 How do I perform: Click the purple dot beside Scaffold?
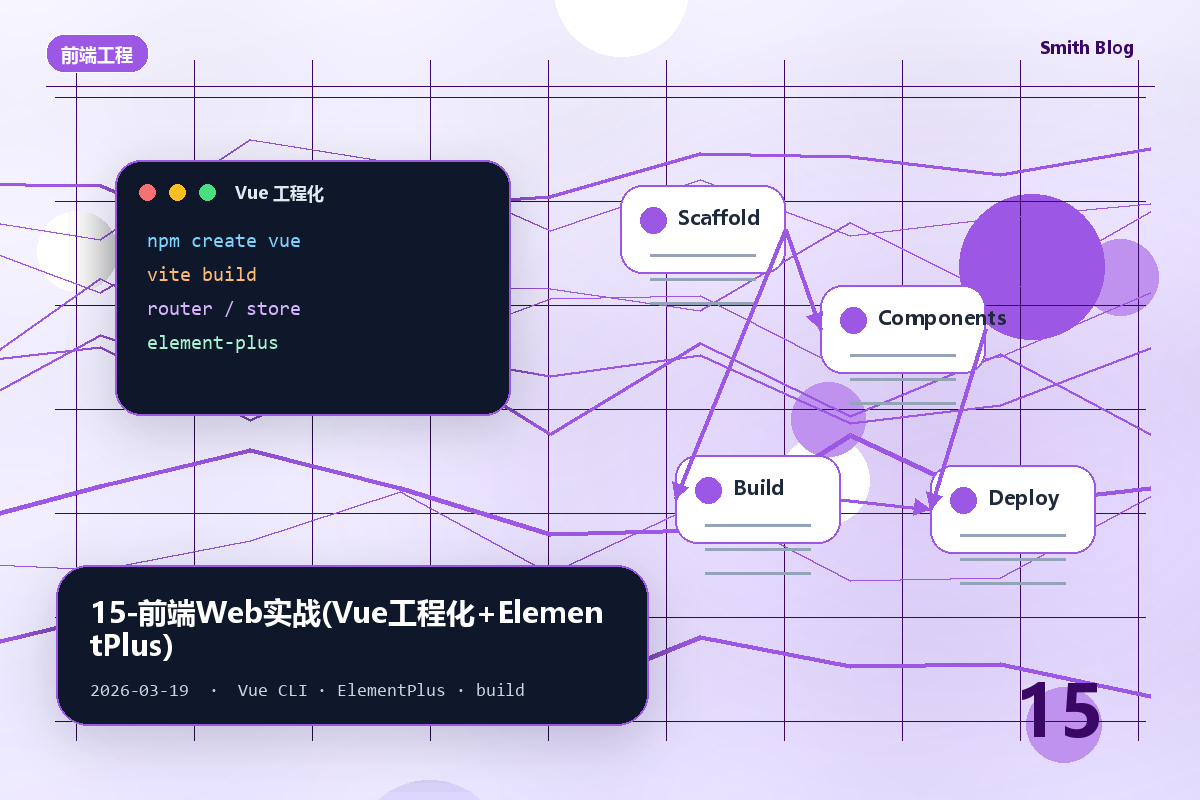point(653,220)
